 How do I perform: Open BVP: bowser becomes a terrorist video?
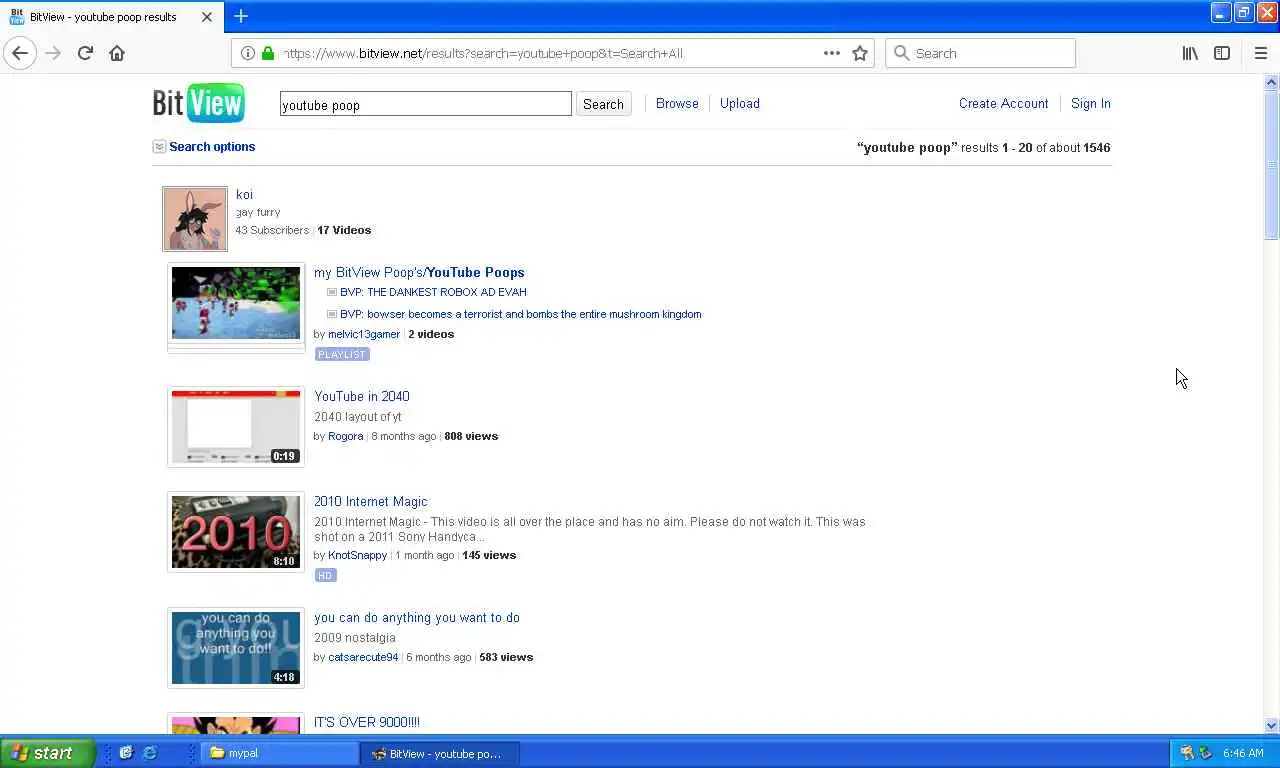[x=520, y=314]
